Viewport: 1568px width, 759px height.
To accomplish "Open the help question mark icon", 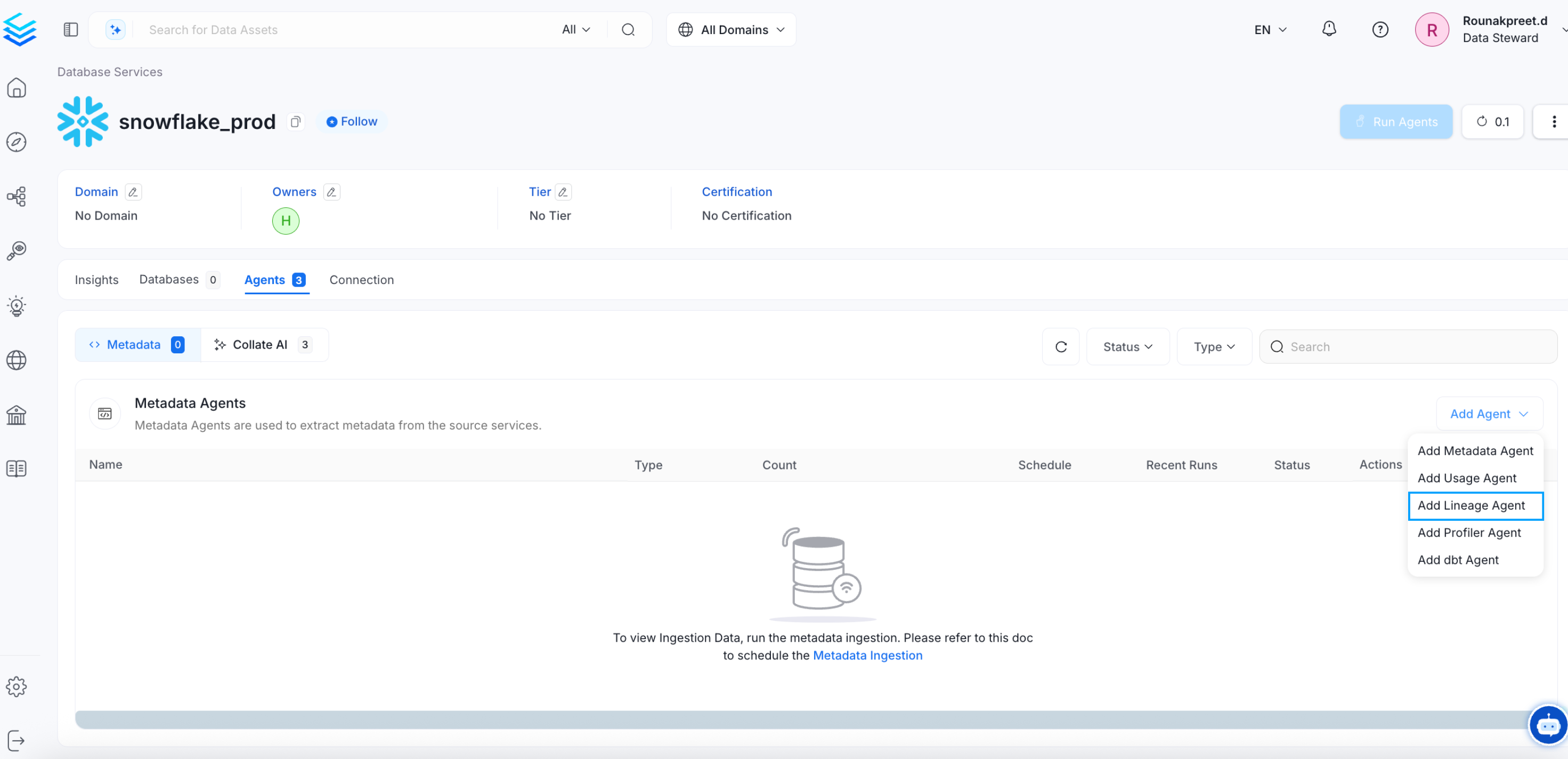I will [x=1380, y=29].
